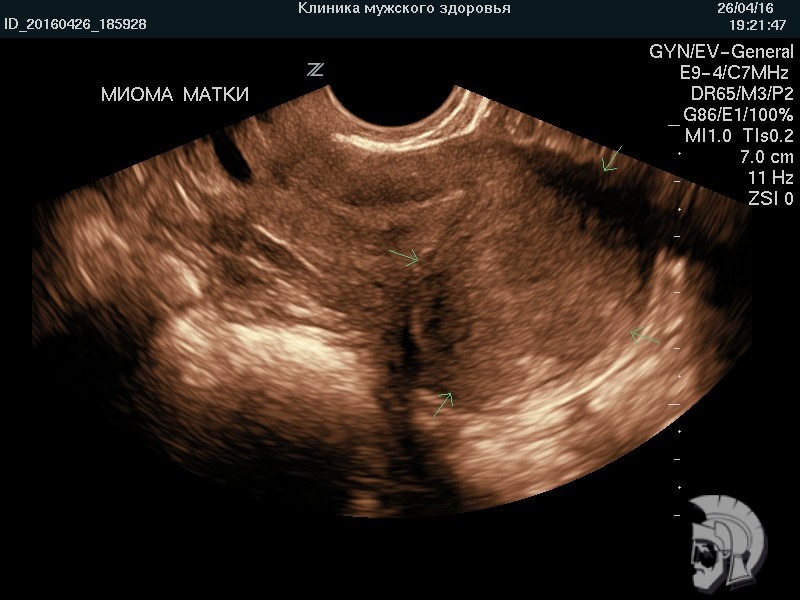Select the topmost green arrow at upper right
The width and height of the screenshot is (800, 600).
(610, 159)
